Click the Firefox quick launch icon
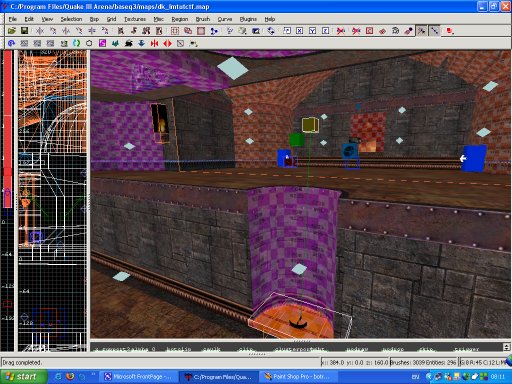The image size is (512, 384). [x=70, y=377]
